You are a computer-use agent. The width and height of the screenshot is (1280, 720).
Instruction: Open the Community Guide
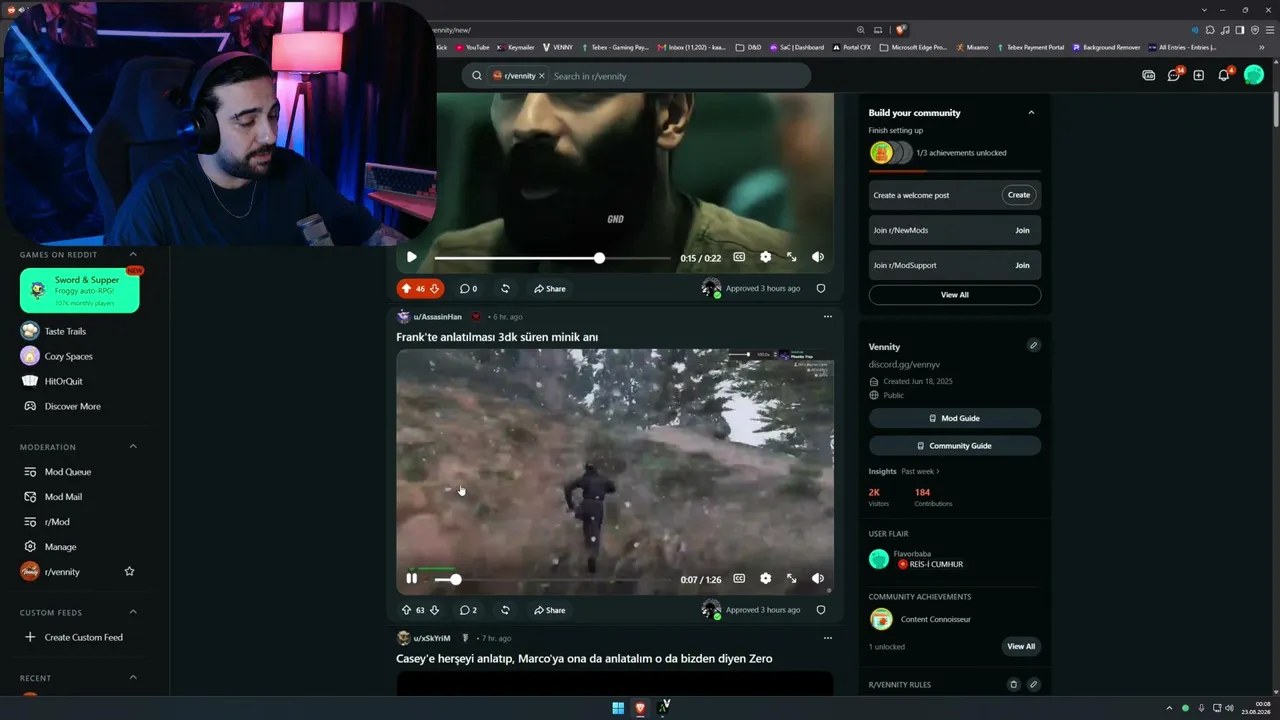coord(955,446)
